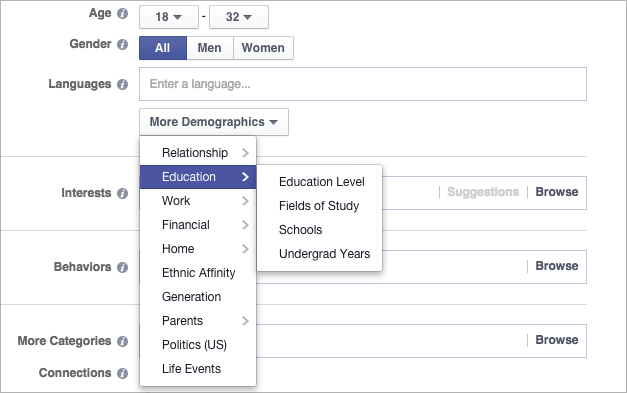Click Browse in the More Categories row
The height and width of the screenshot is (393, 627).
(x=557, y=340)
